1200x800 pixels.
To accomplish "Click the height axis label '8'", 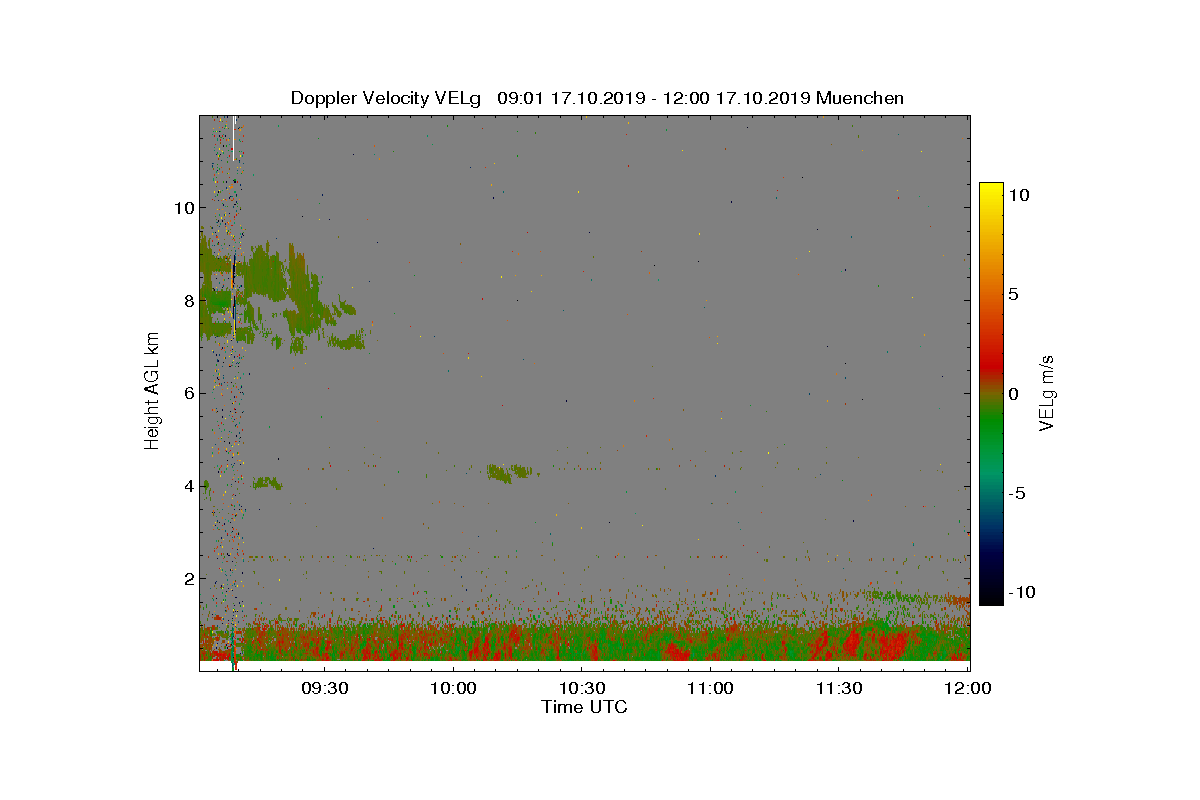I will tap(188, 300).
